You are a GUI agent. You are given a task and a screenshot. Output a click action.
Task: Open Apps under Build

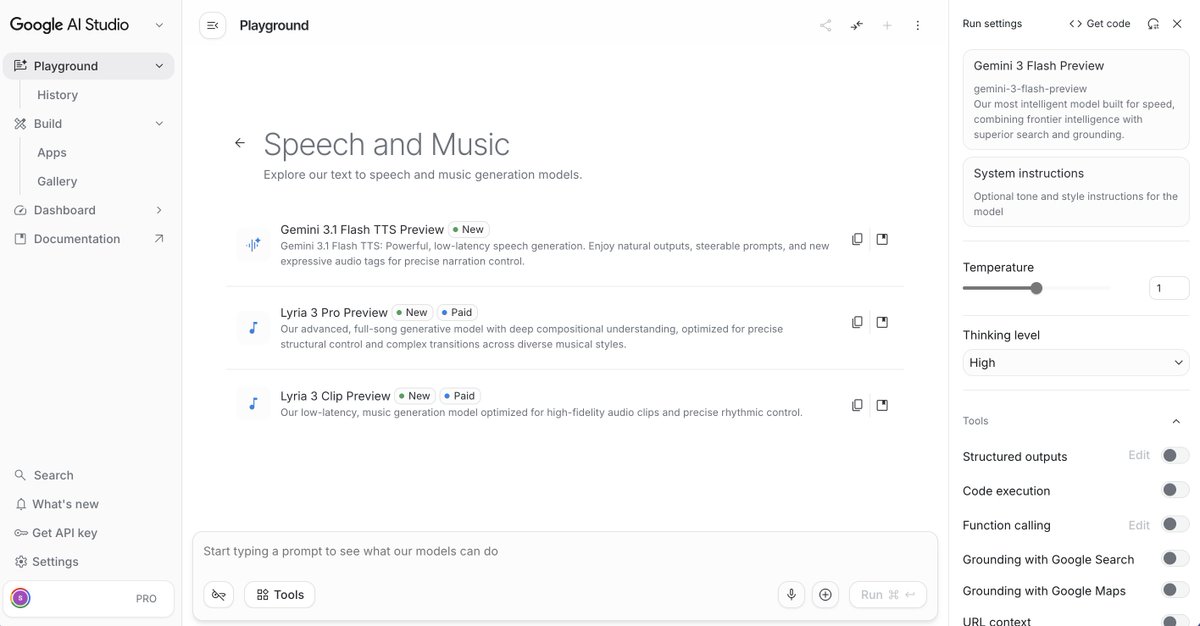(x=52, y=153)
